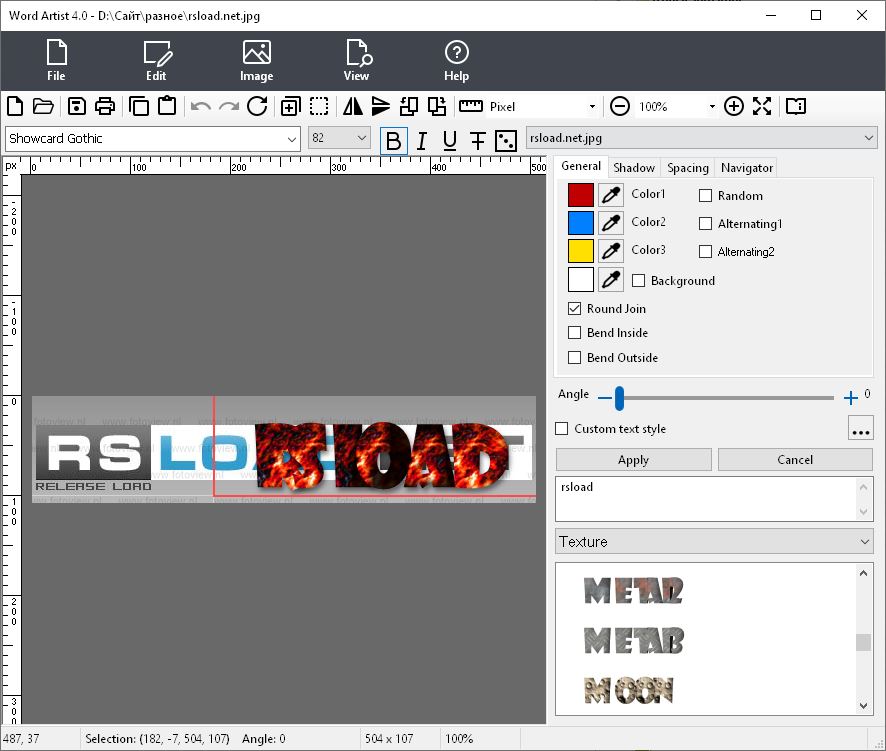The height and width of the screenshot is (751, 886).
Task: Open the View menu
Action: point(357,61)
